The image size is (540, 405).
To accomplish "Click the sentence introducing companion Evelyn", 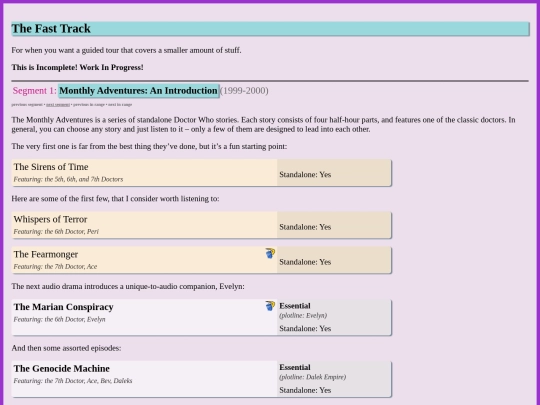I will (x=128, y=287).
